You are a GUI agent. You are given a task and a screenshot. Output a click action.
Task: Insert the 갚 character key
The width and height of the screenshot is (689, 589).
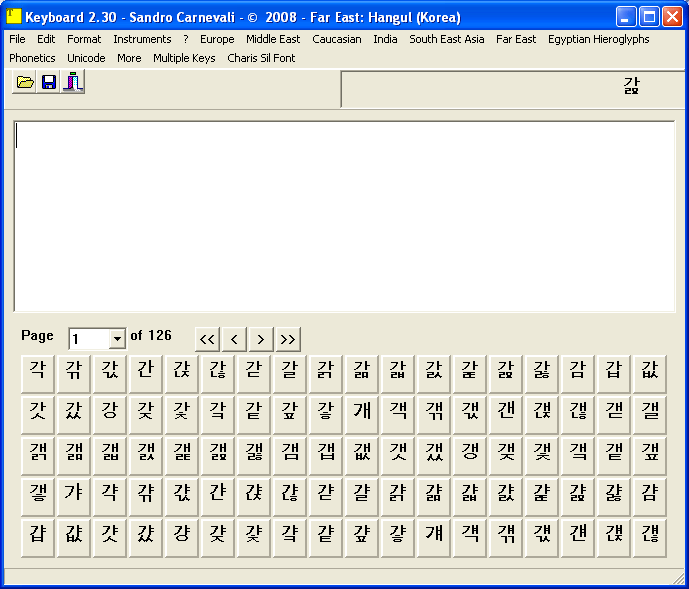[290, 414]
